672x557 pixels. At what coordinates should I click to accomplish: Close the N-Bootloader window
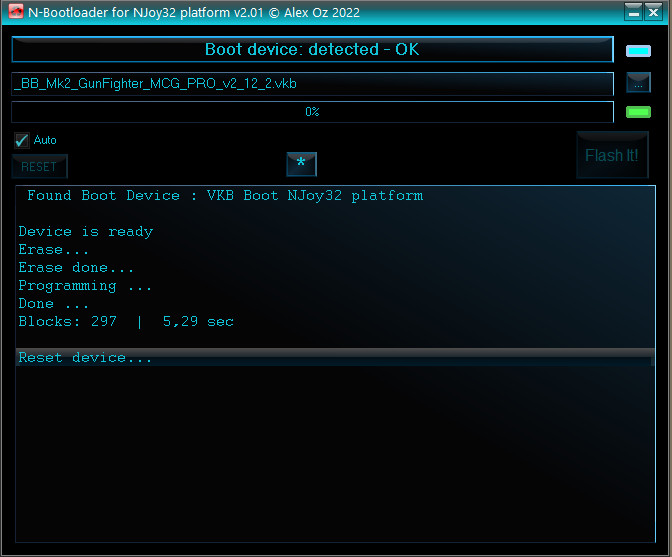click(x=654, y=12)
